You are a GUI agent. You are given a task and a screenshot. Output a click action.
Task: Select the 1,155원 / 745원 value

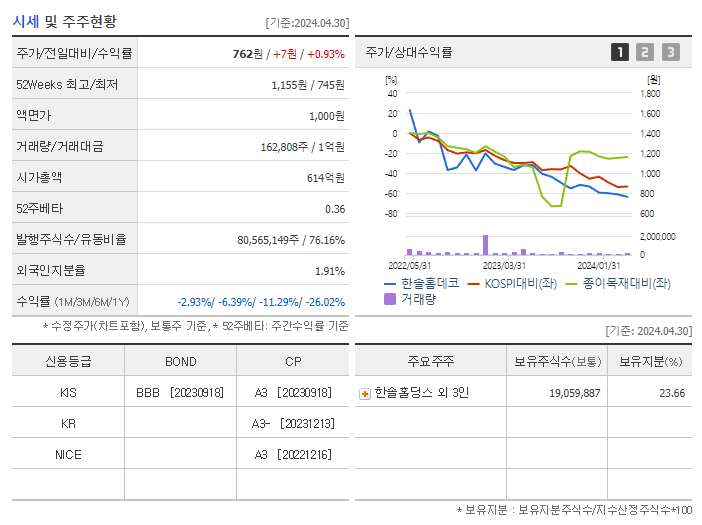pyautogui.click(x=308, y=85)
